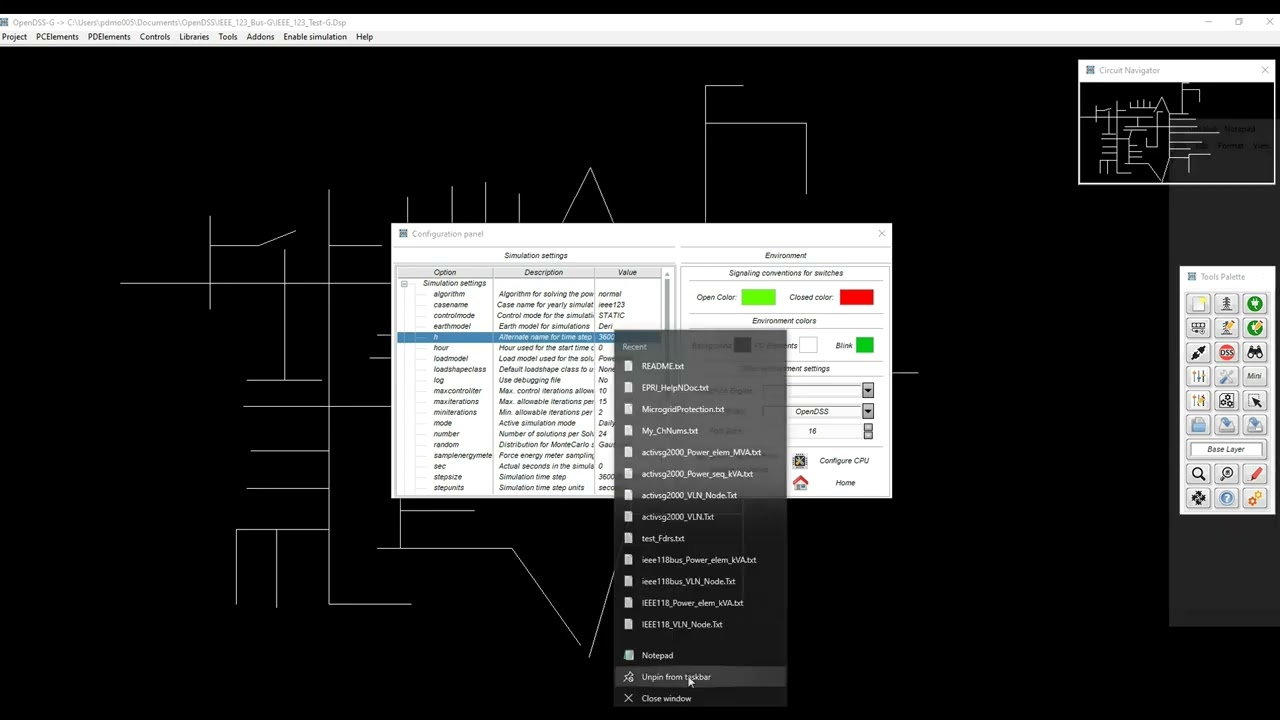Click the Base Layer button
Viewport: 1280px width, 720px height.
pyautogui.click(x=1226, y=449)
